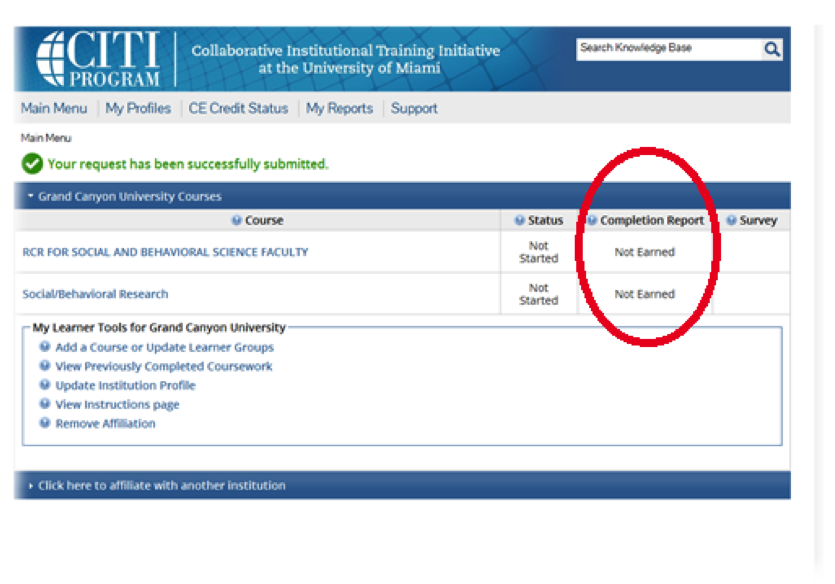The image size is (835, 584).
Task: Click Remove Affiliation link
Action: coord(105,424)
